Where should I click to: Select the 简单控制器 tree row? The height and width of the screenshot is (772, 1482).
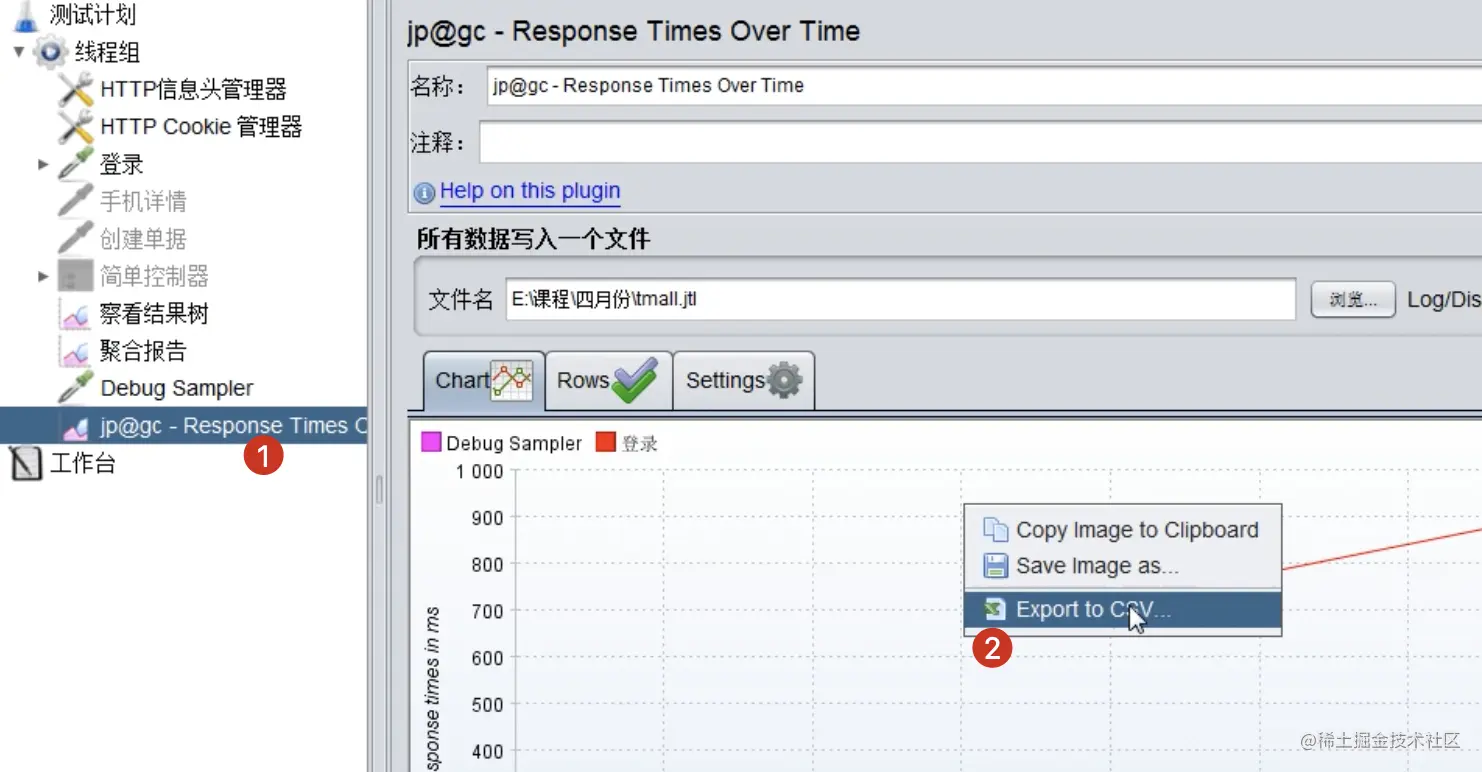click(154, 276)
